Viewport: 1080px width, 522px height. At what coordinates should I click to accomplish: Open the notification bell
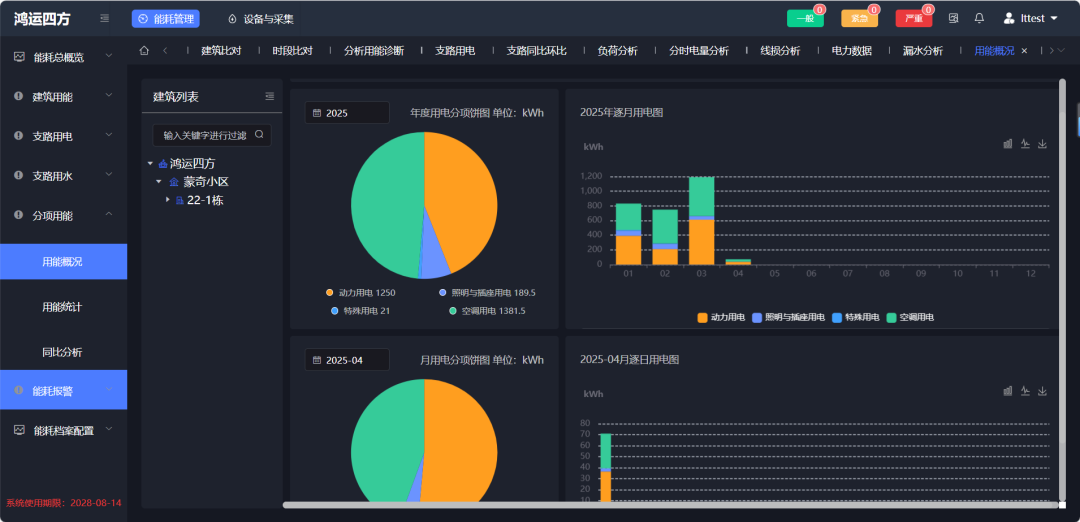[x=979, y=19]
